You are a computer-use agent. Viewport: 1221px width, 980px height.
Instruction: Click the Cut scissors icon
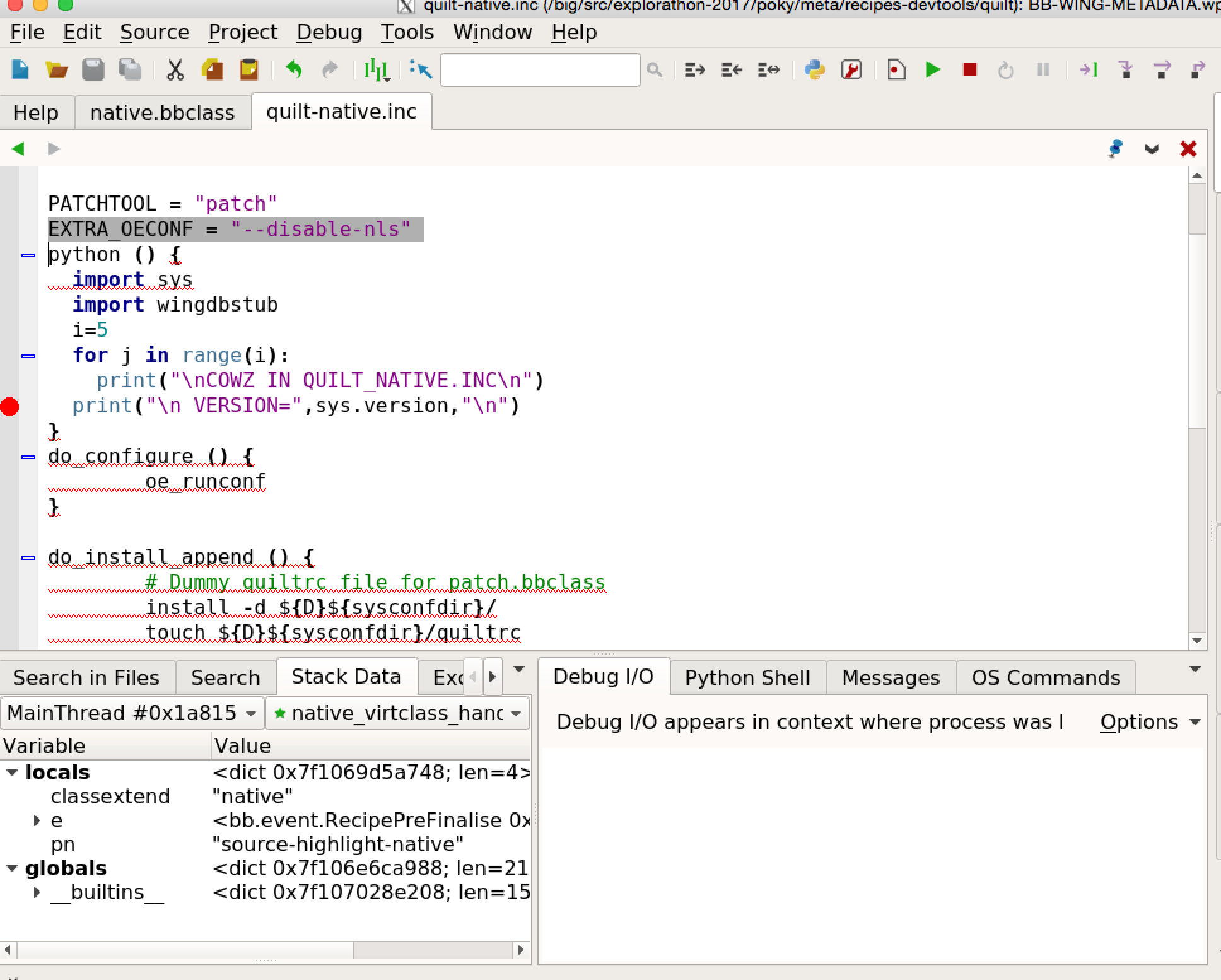pos(175,69)
